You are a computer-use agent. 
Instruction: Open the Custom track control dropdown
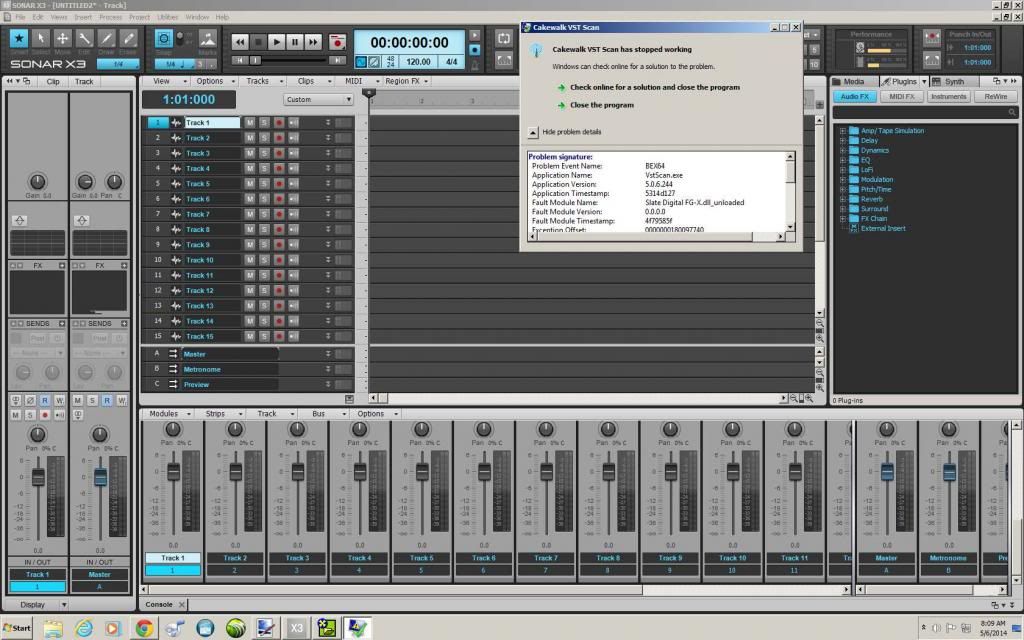point(319,100)
